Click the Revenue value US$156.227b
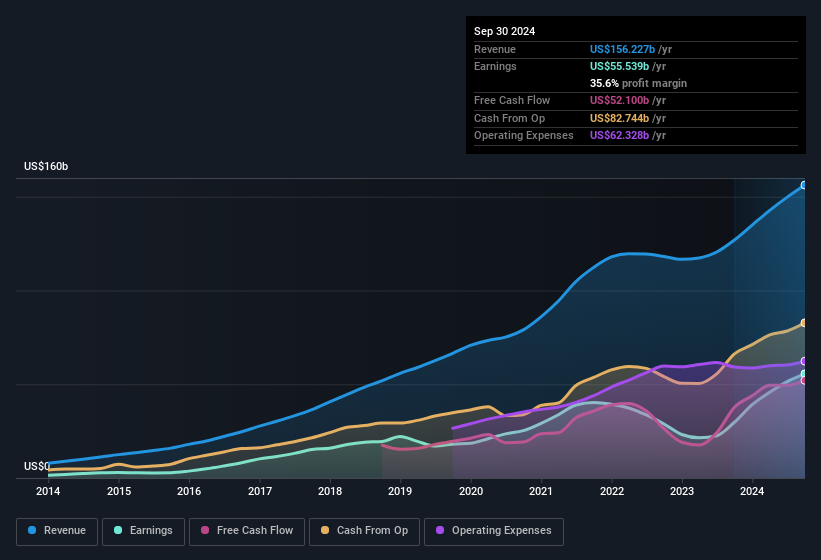 coord(622,49)
